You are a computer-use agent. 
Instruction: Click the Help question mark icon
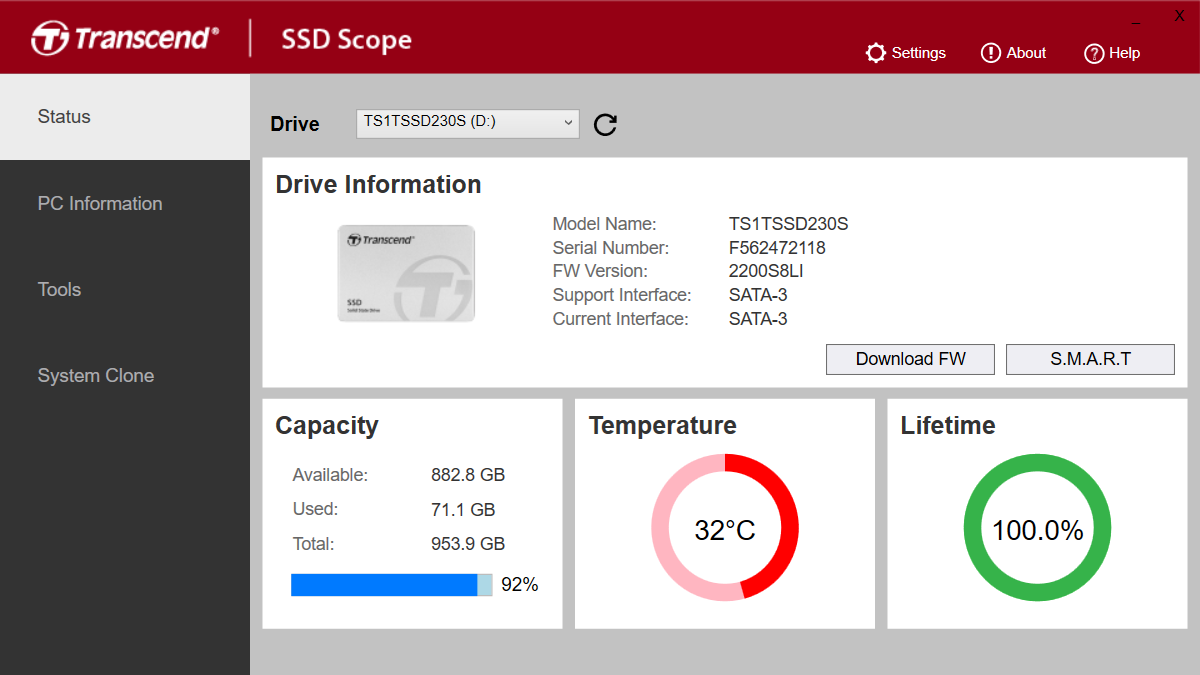coord(1094,54)
